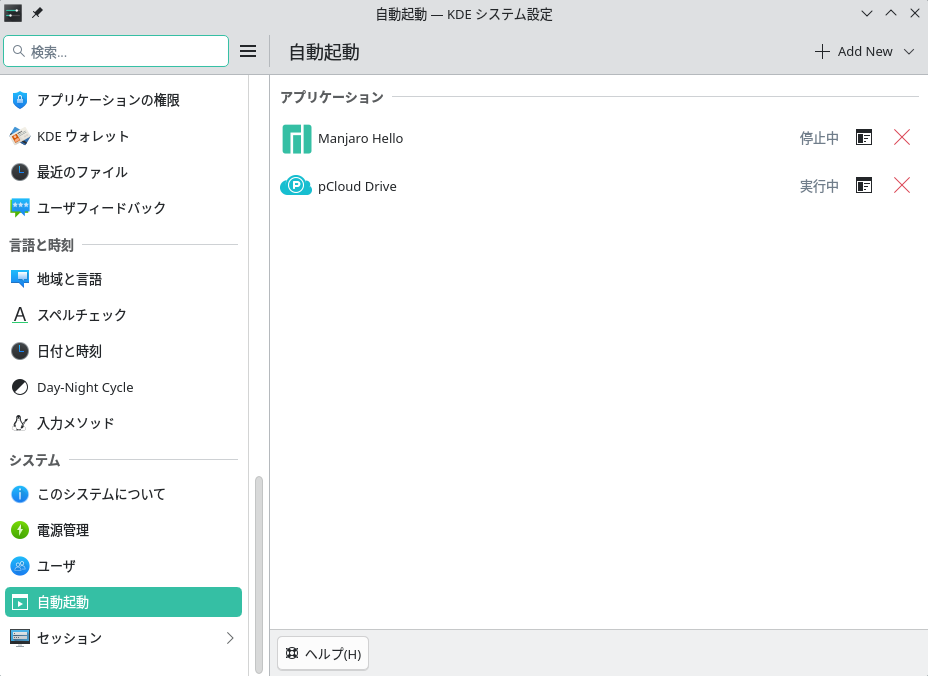Image resolution: width=928 pixels, height=676 pixels.
Task: Expand the セッション submenu arrow
Action: (x=230, y=638)
